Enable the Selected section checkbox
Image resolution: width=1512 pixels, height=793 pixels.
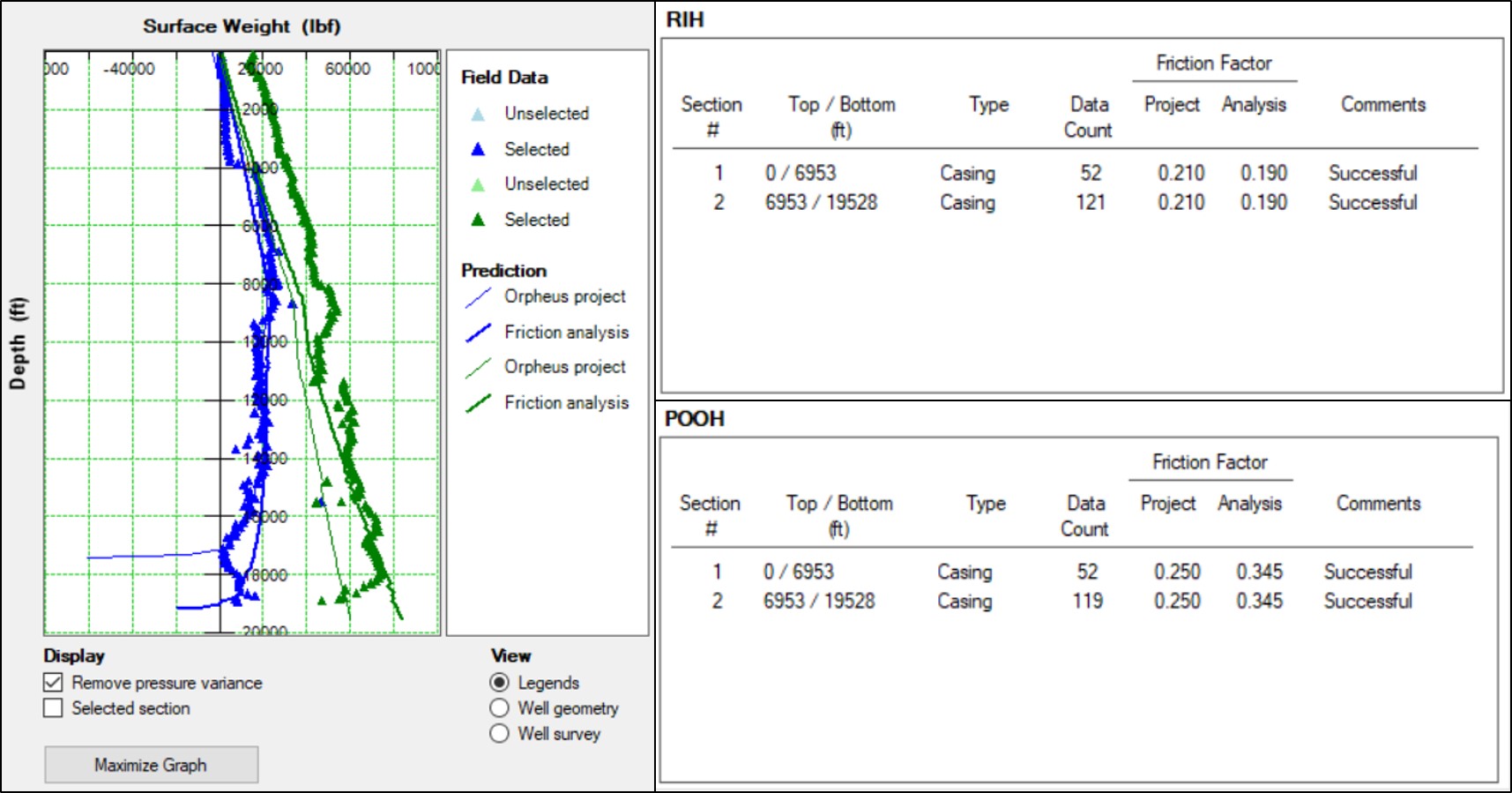coord(53,708)
